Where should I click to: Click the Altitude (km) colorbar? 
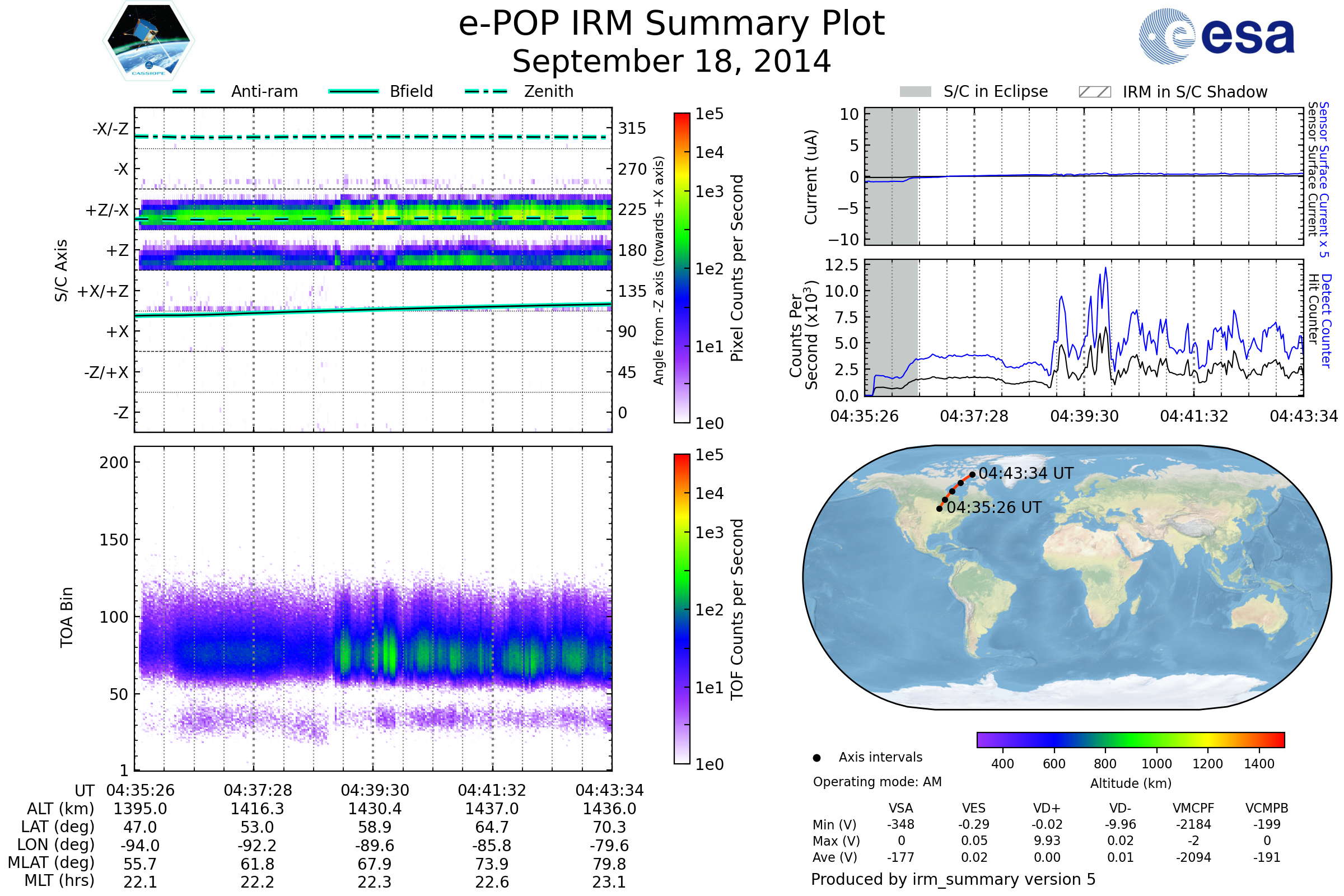(1130, 739)
